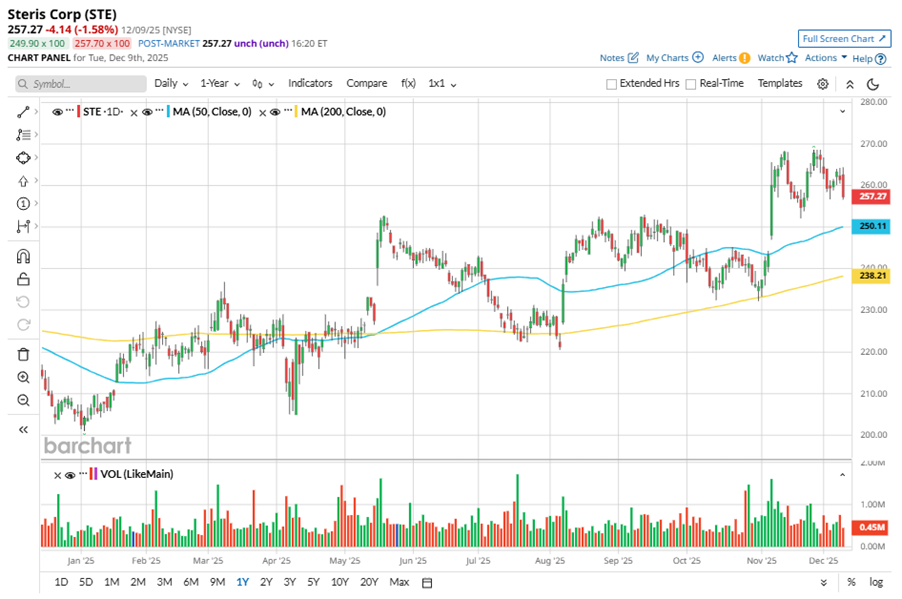Screen dimensions: 902x599
Task: Open the 1x1 grid layout dropdown
Action: click(442, 83)
